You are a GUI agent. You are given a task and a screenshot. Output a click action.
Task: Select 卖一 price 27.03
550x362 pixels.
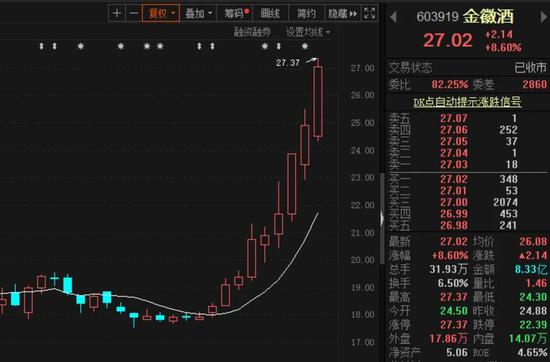[x=454, y=165]
